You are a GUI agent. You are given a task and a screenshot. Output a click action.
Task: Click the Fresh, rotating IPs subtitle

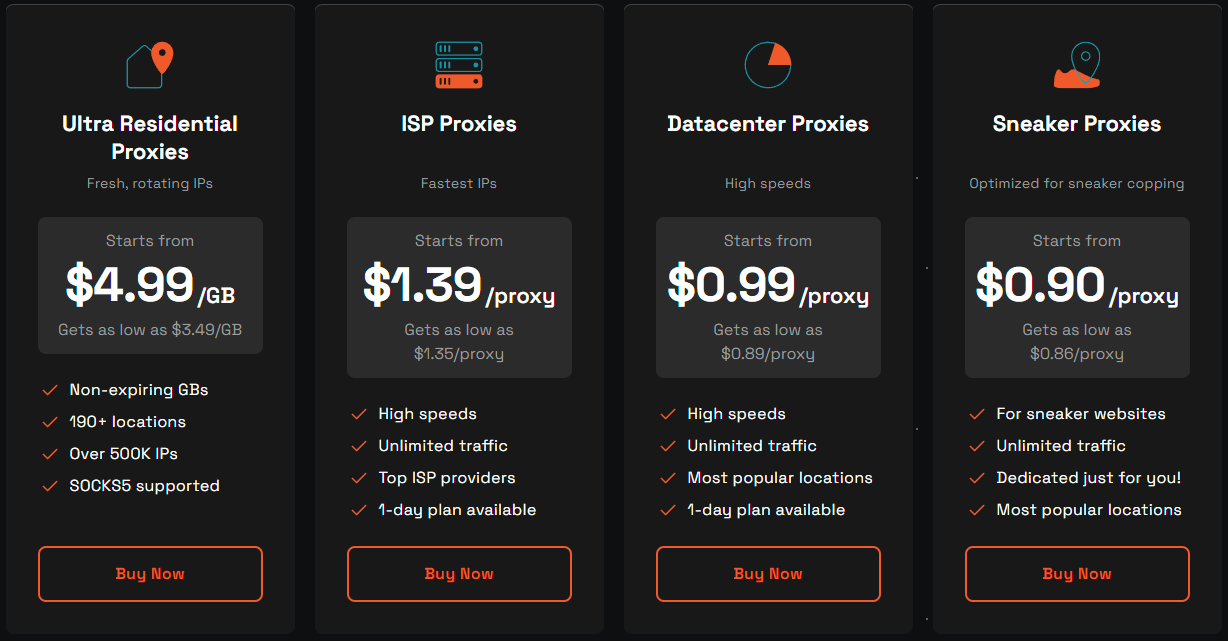click(150, 183)
